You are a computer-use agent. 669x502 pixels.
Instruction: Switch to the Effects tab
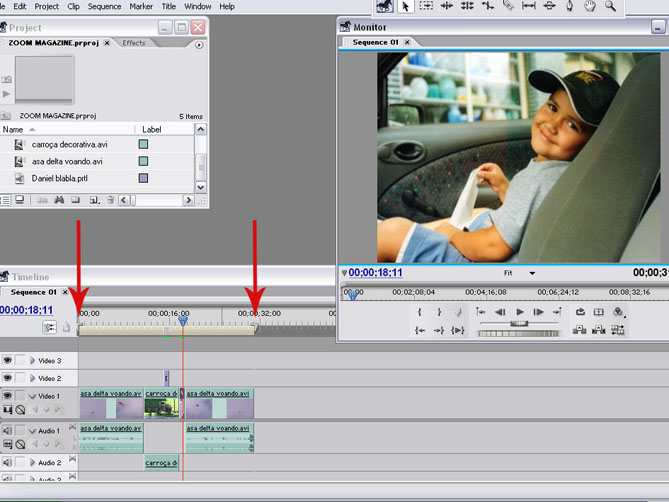pos(134,43)
